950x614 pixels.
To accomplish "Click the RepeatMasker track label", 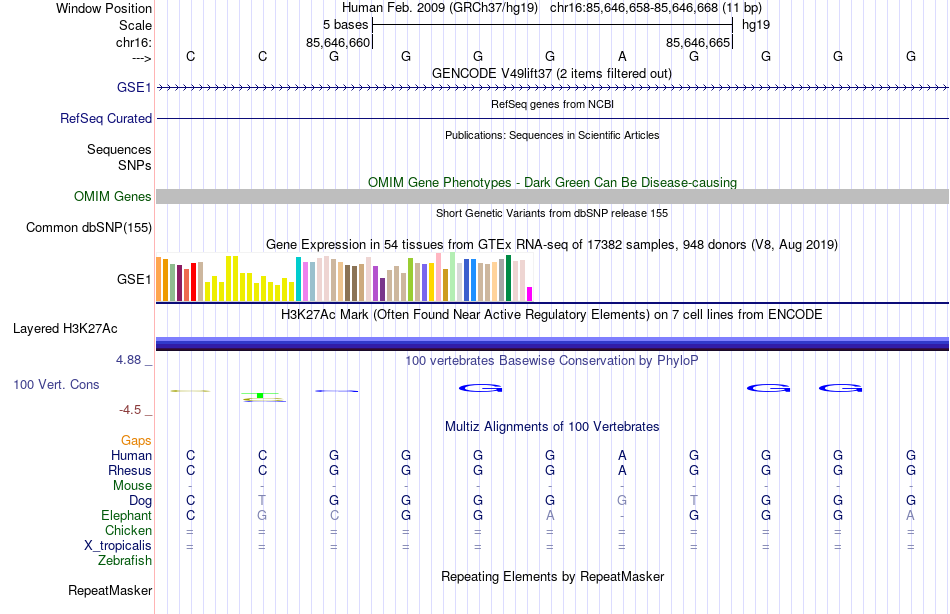I will tap(110, 590).
